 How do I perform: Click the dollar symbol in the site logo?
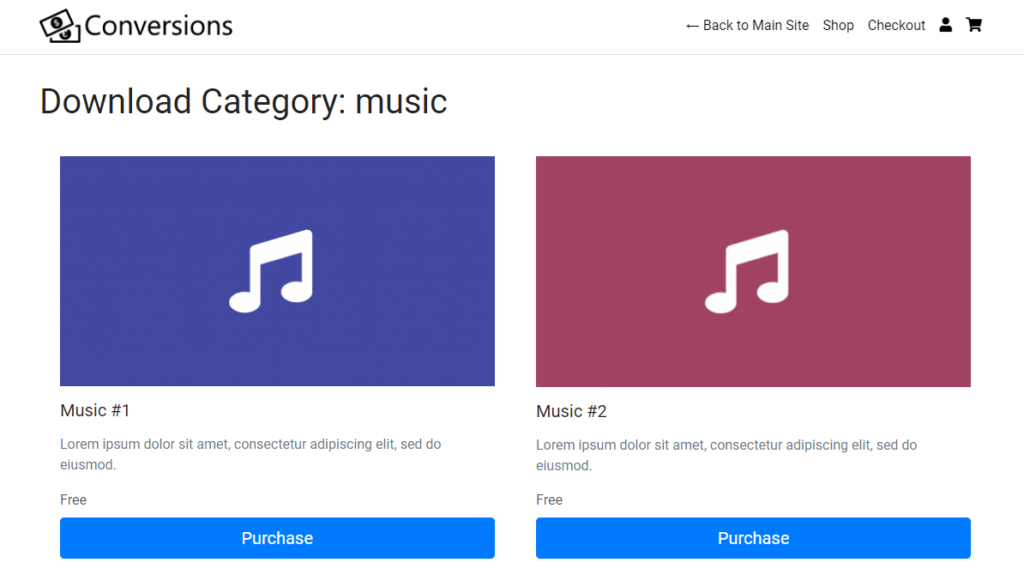point(58,24)
